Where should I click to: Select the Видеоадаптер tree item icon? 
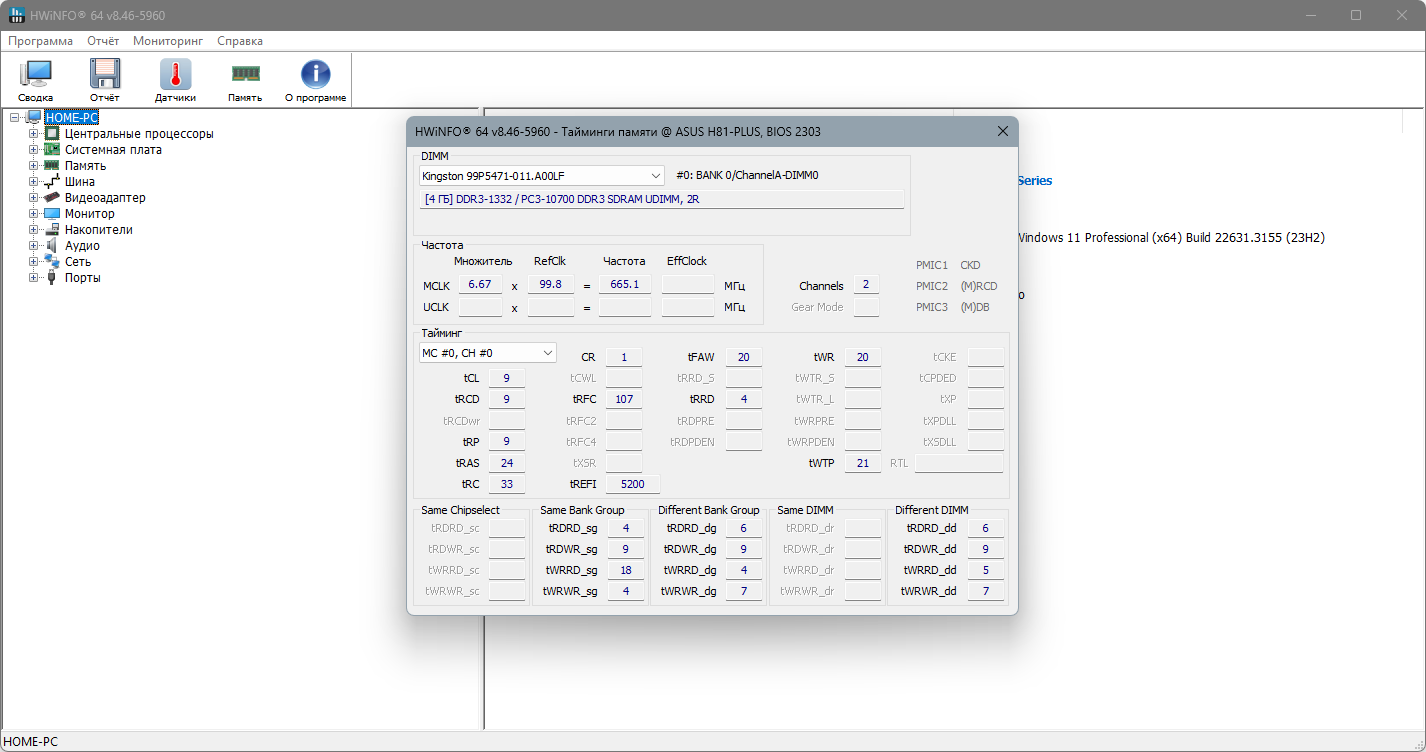click(52, 198)
